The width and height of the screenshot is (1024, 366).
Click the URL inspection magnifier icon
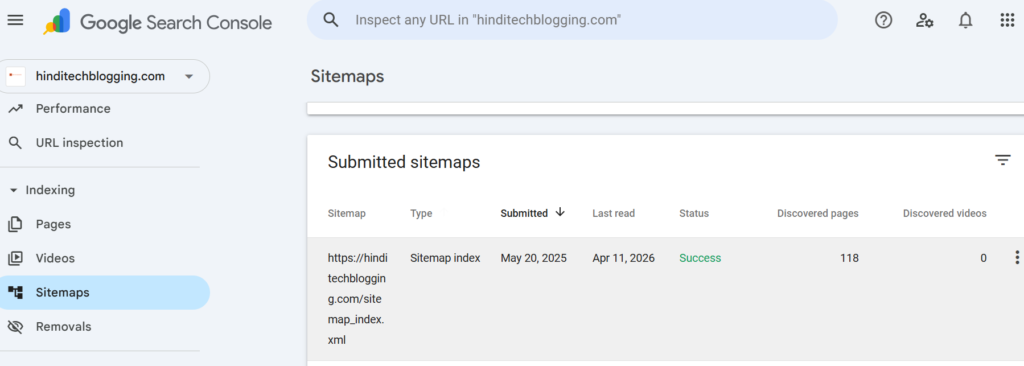click(15, 142)
